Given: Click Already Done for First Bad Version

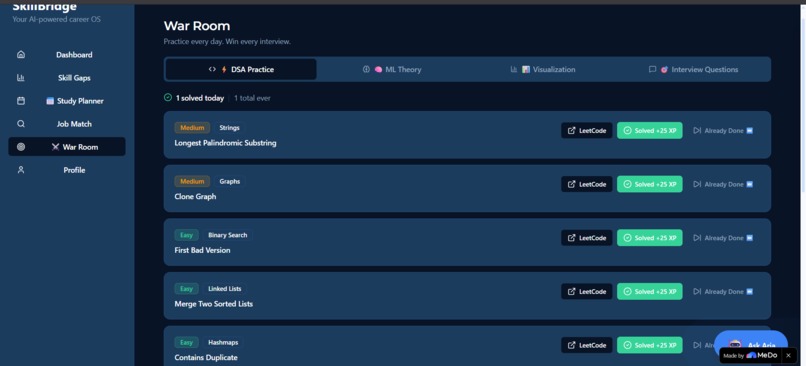Looking at the screenshot, I should [723, 238].
